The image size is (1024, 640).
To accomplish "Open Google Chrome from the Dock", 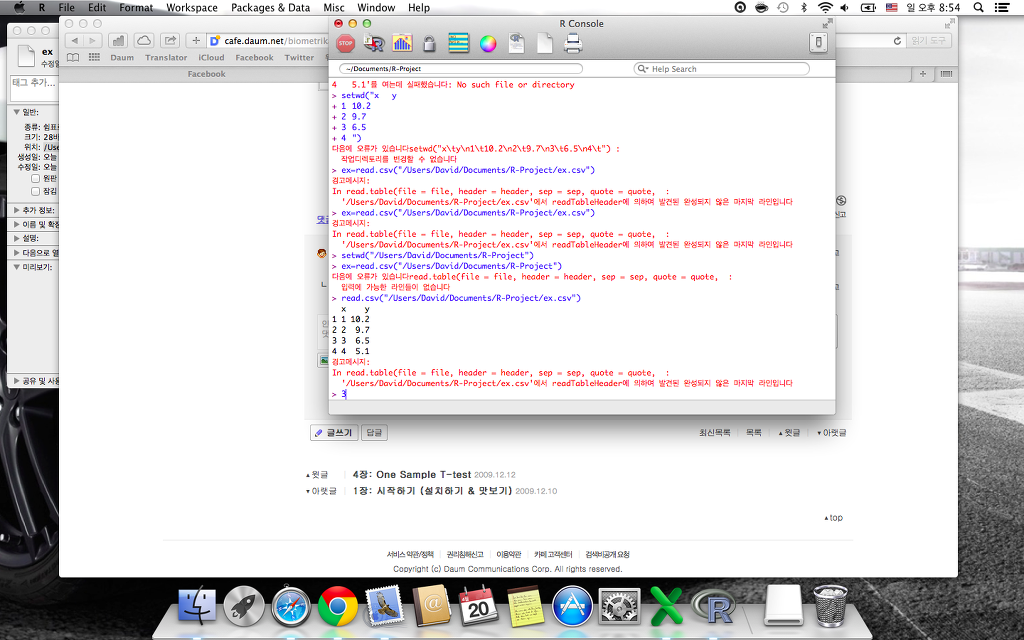I will coord(338,605).
